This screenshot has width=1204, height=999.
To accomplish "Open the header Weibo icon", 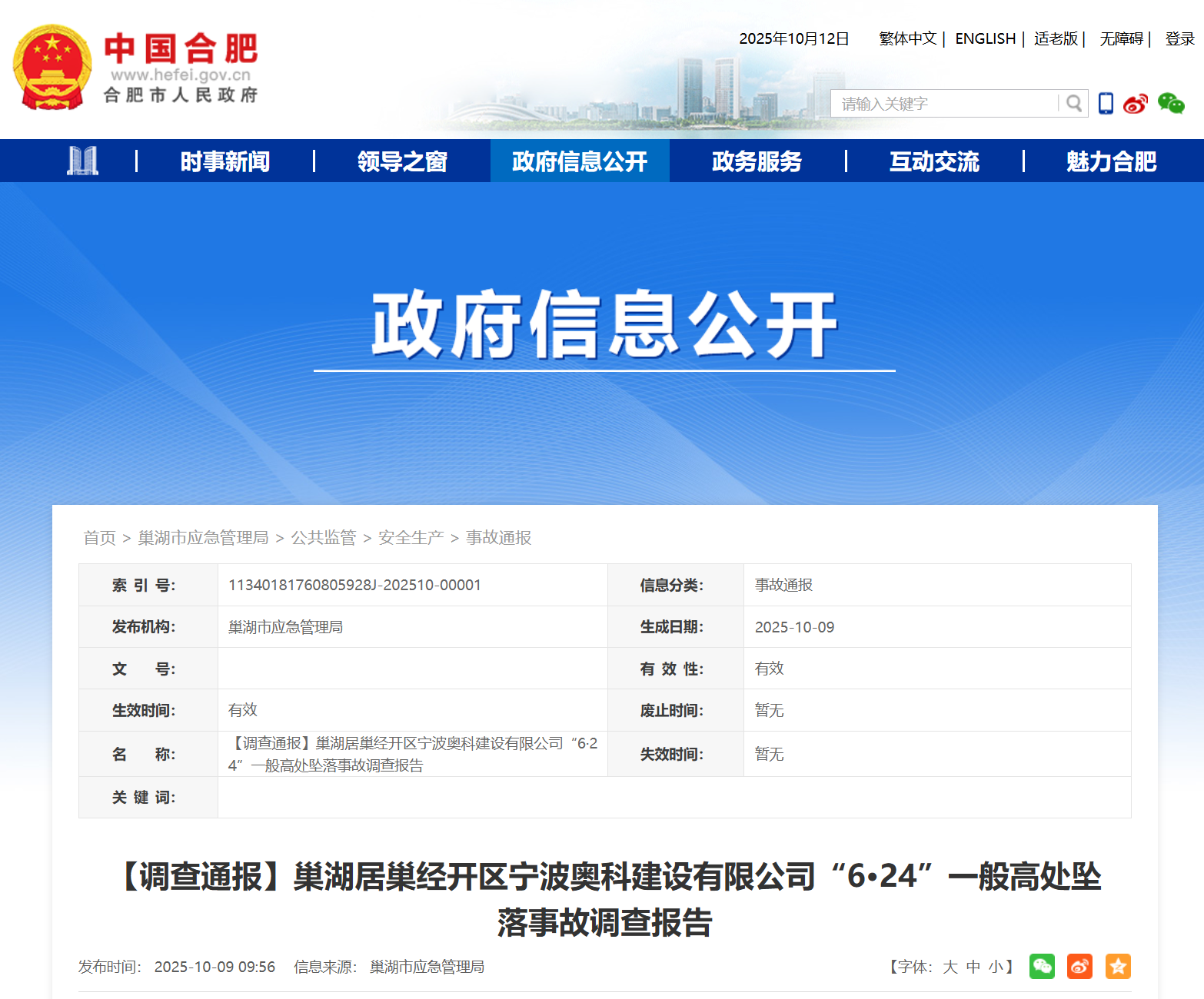I will pyautogui.click(x=1136, y=103).
